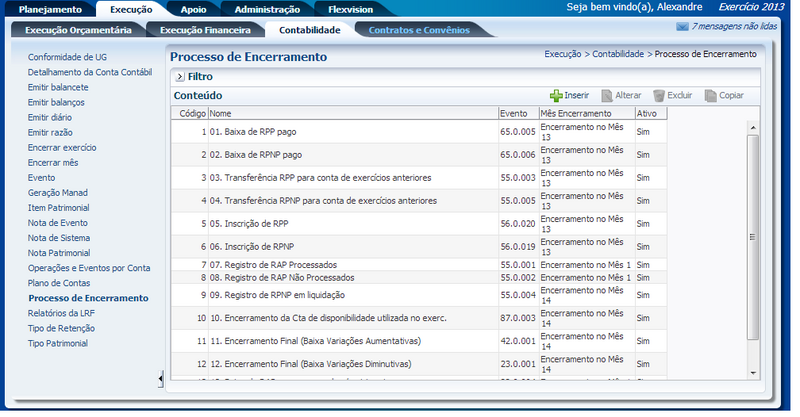The image size is (800, 417).
Task: Click the Contabilidade breadcrumb link
Action: [x=618, y=54]
